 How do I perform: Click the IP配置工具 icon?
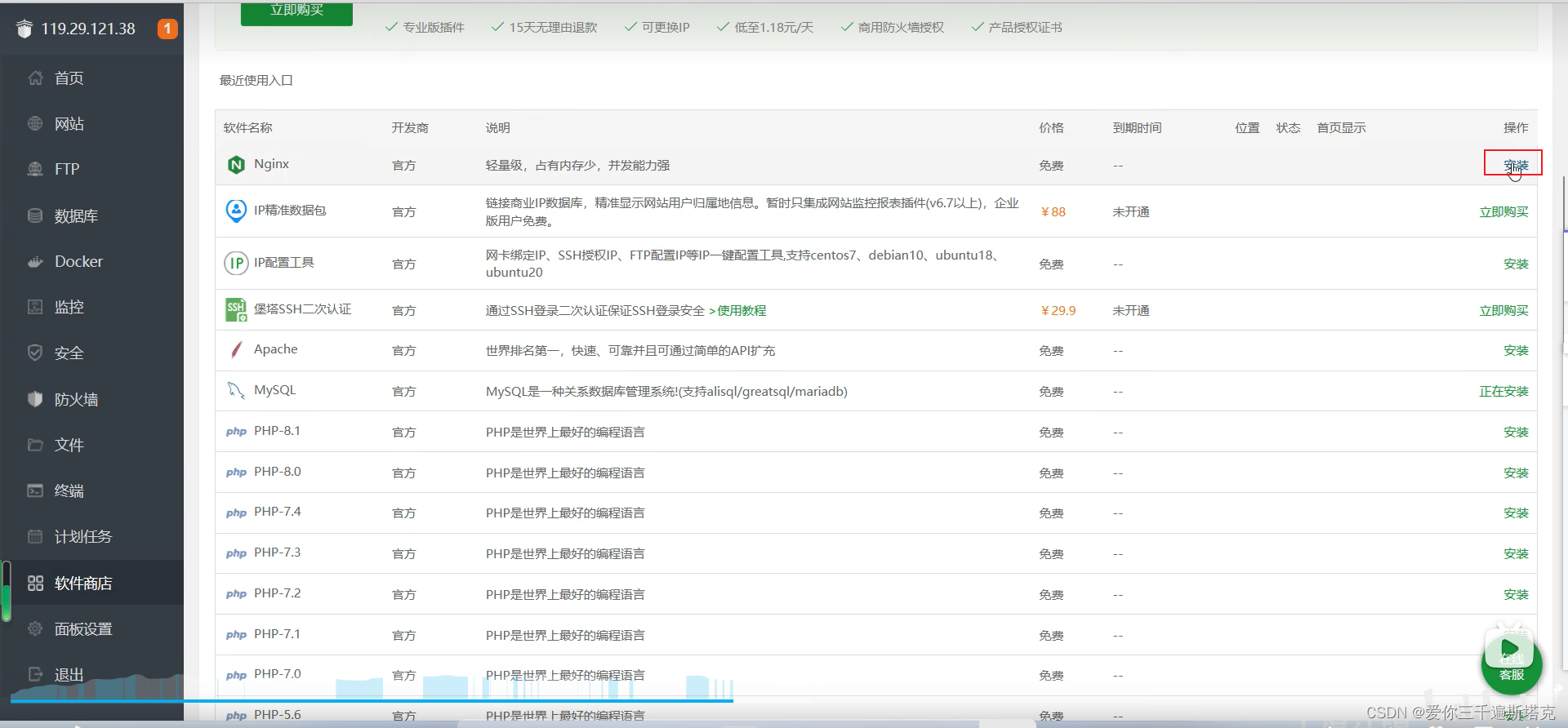click(x=236, y=263)
